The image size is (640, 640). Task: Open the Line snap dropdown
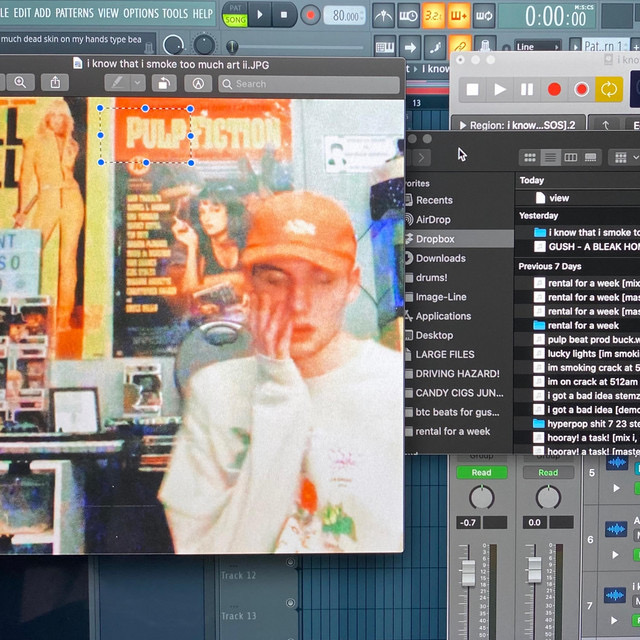[537, 47]
